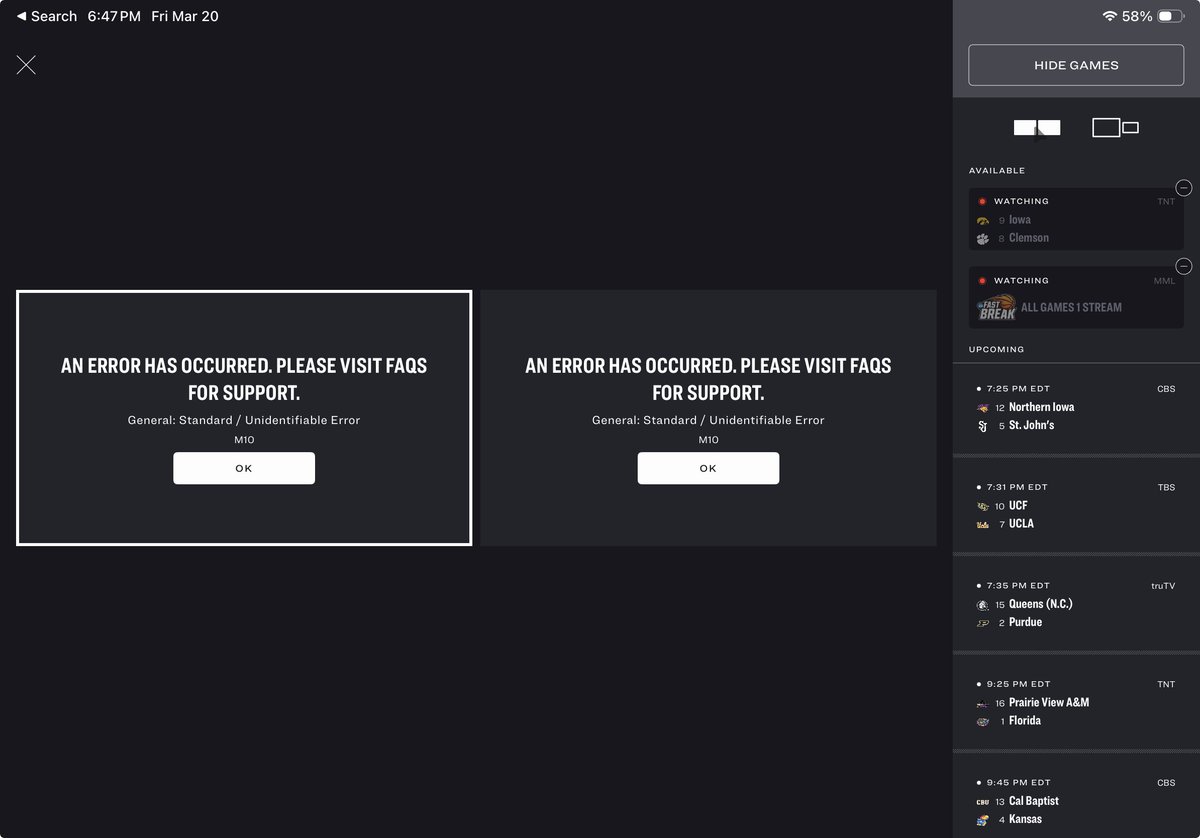Tap the 6:47 PM clock in status bar
This screenshot has height=838, width=1200.
point(114,16)
